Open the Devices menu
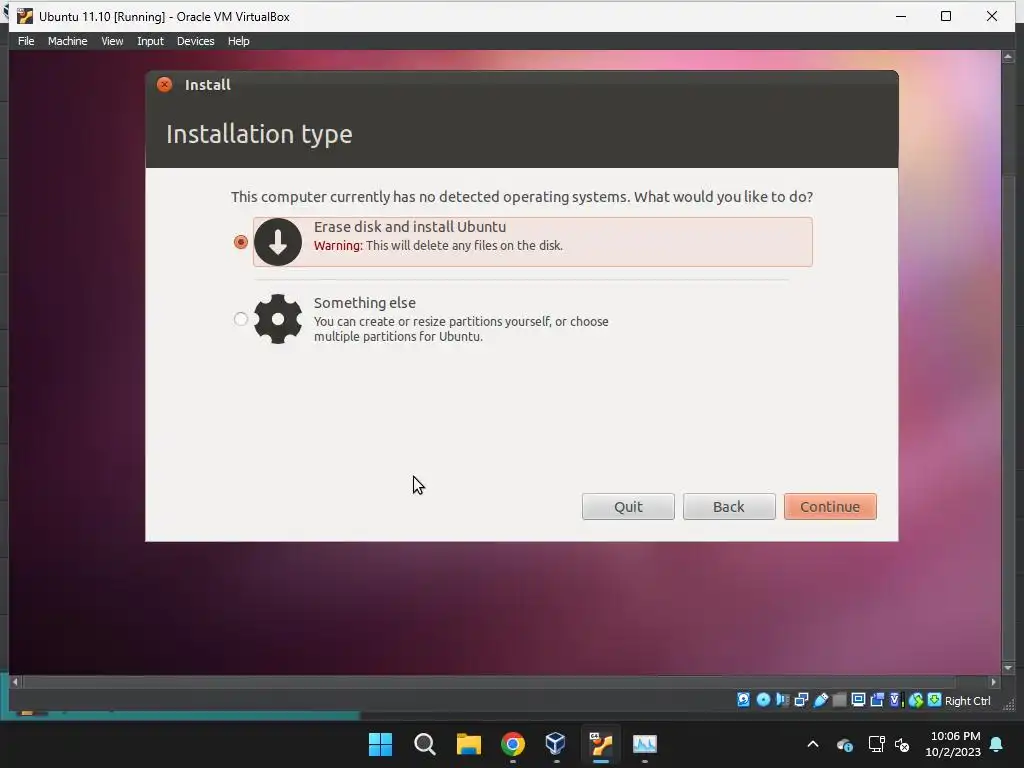 pos(195,41)
